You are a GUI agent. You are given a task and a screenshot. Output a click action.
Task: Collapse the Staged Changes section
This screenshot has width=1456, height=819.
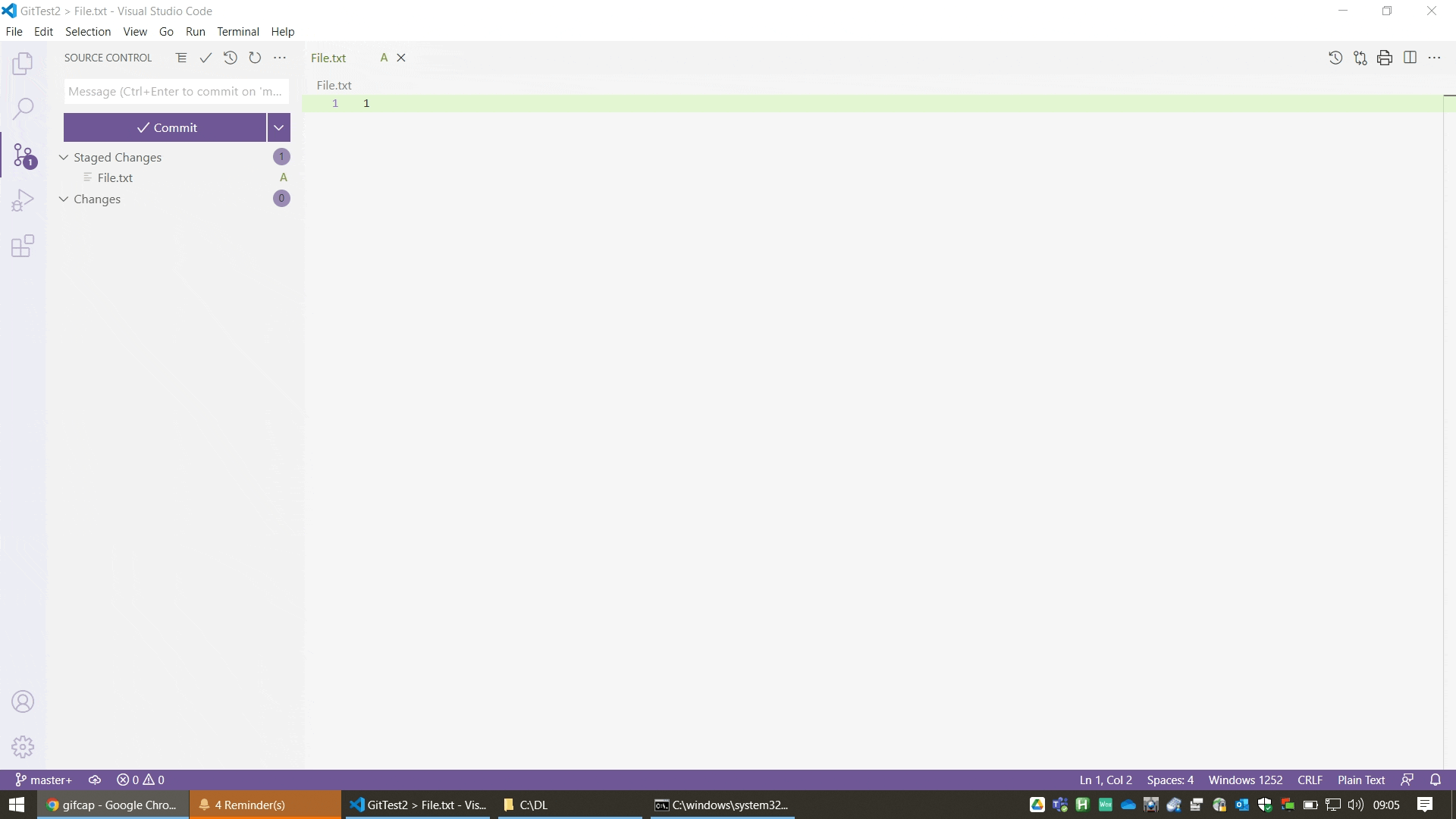tap(64, 157)
